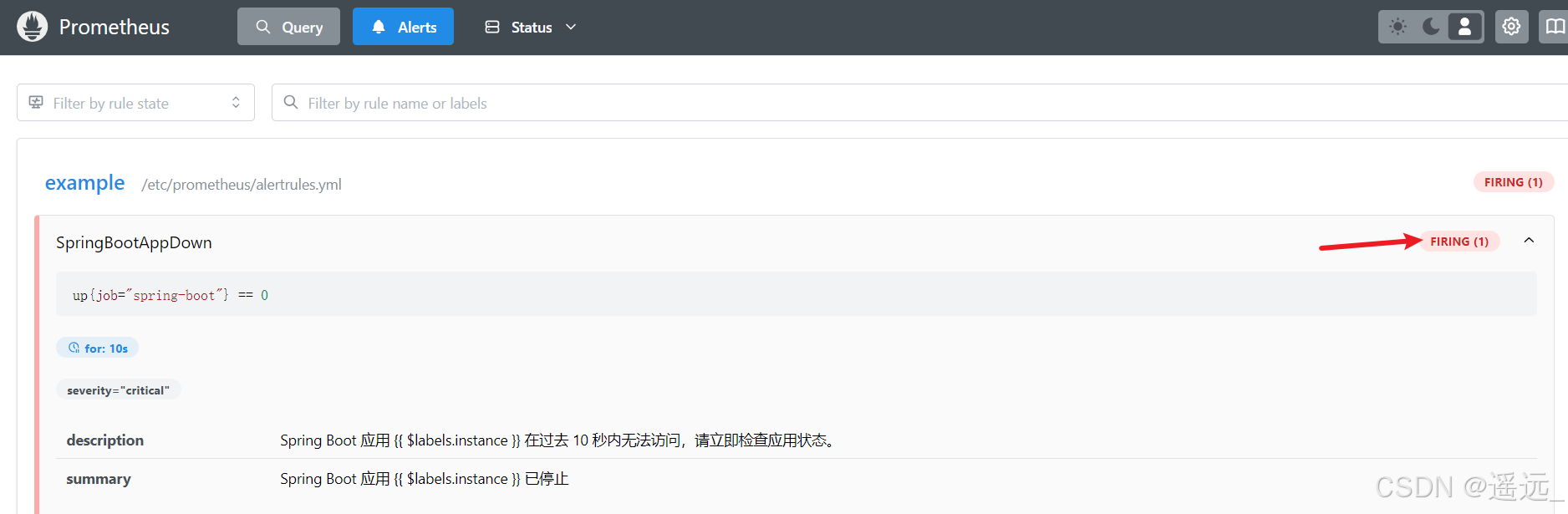Click the monitor icon in rule state filter

(x=36, y=102)
